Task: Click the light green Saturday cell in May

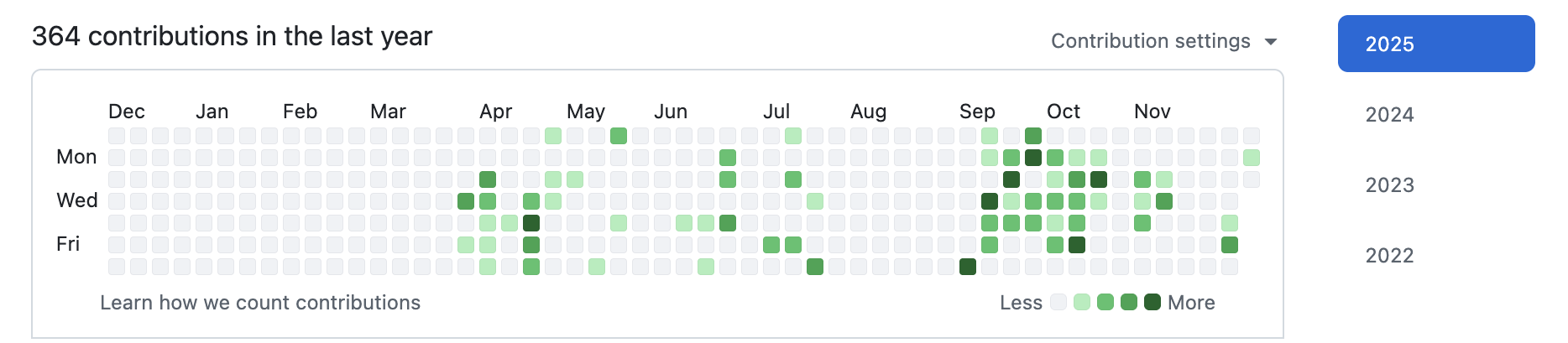Action: tap(597, 267)
